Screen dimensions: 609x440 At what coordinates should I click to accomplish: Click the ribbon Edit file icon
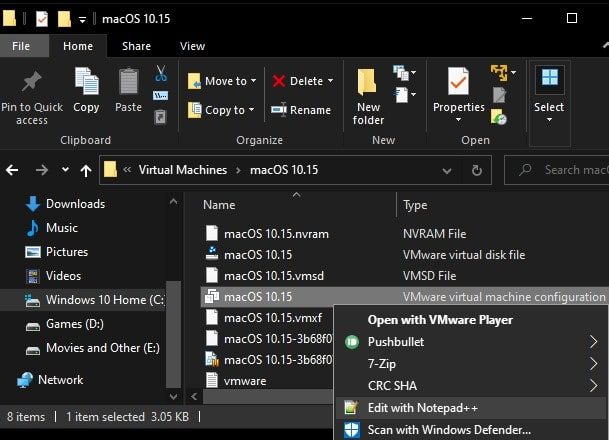[x=499, y=95]
